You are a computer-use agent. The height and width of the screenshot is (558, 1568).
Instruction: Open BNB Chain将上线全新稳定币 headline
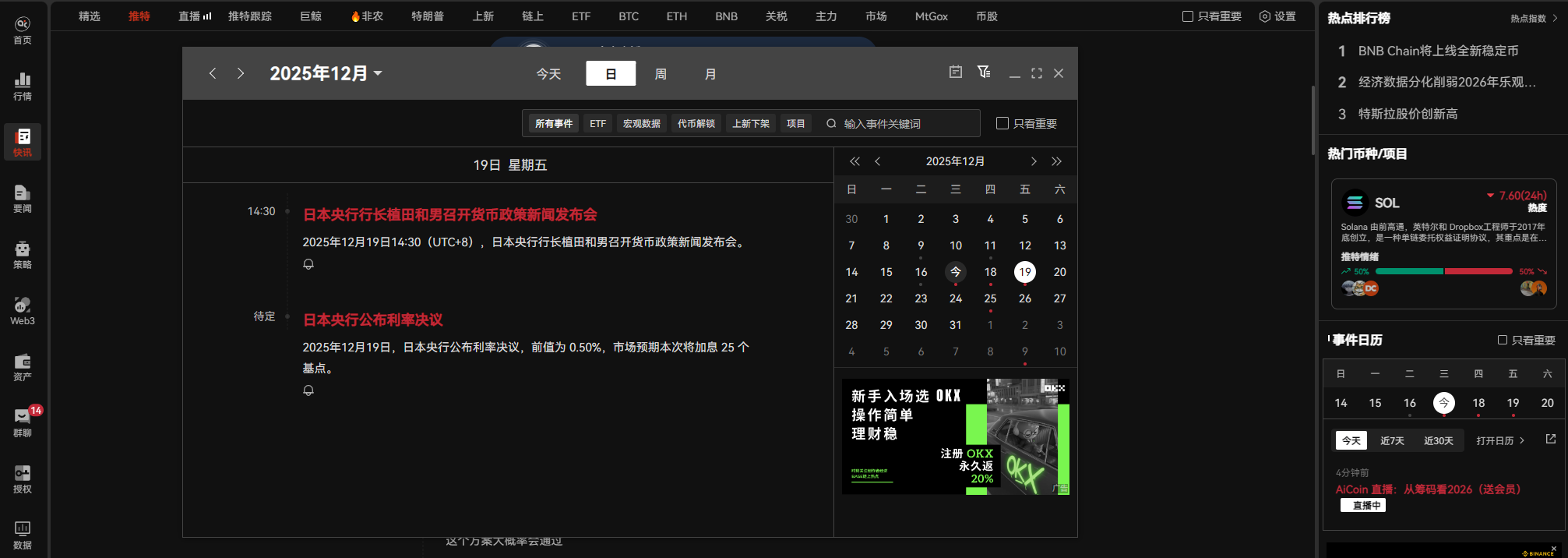click(x=1438, y=51)
